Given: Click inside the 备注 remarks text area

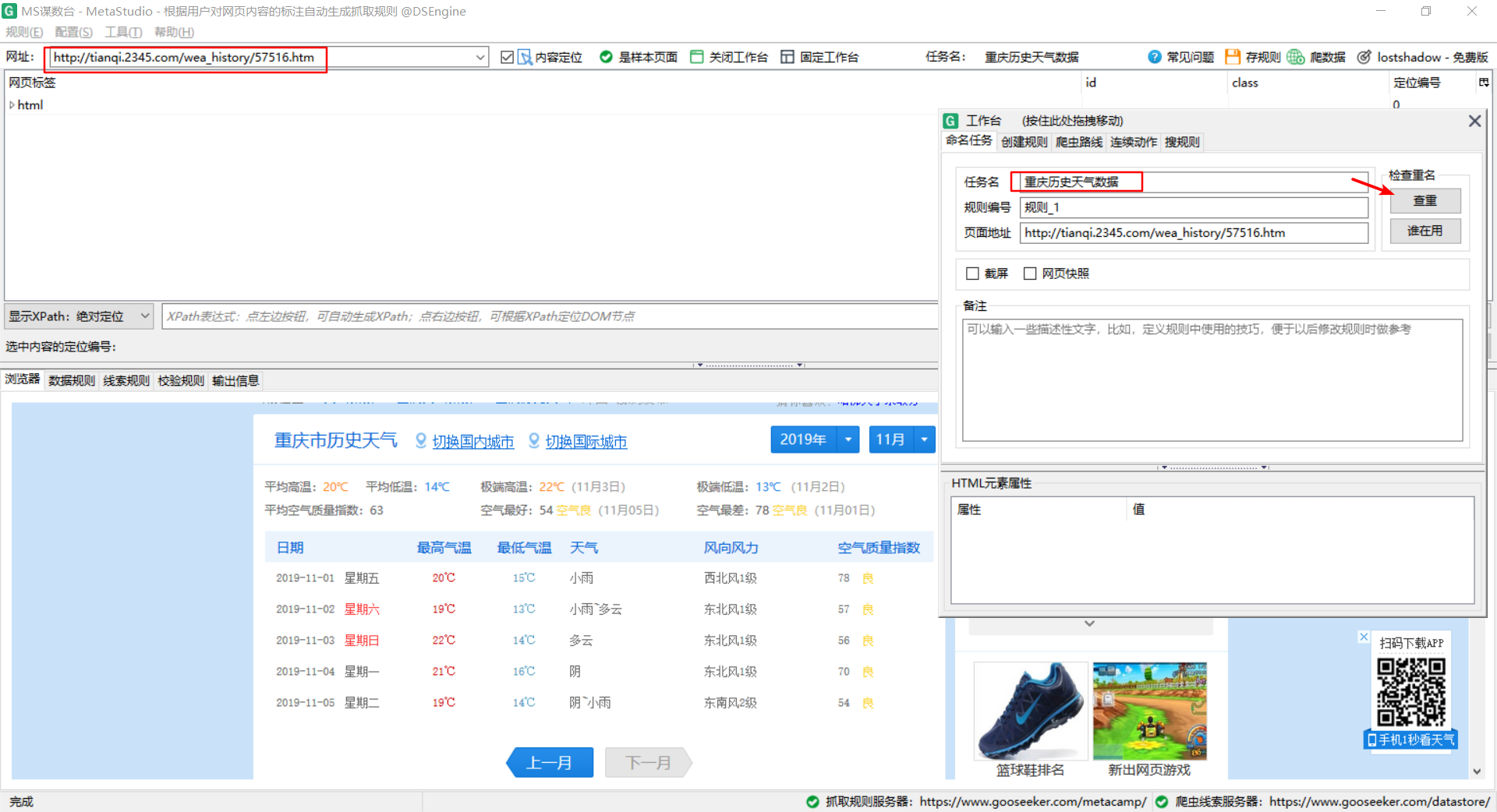Looking at the screenshot, I should (x=1212, y=380).
